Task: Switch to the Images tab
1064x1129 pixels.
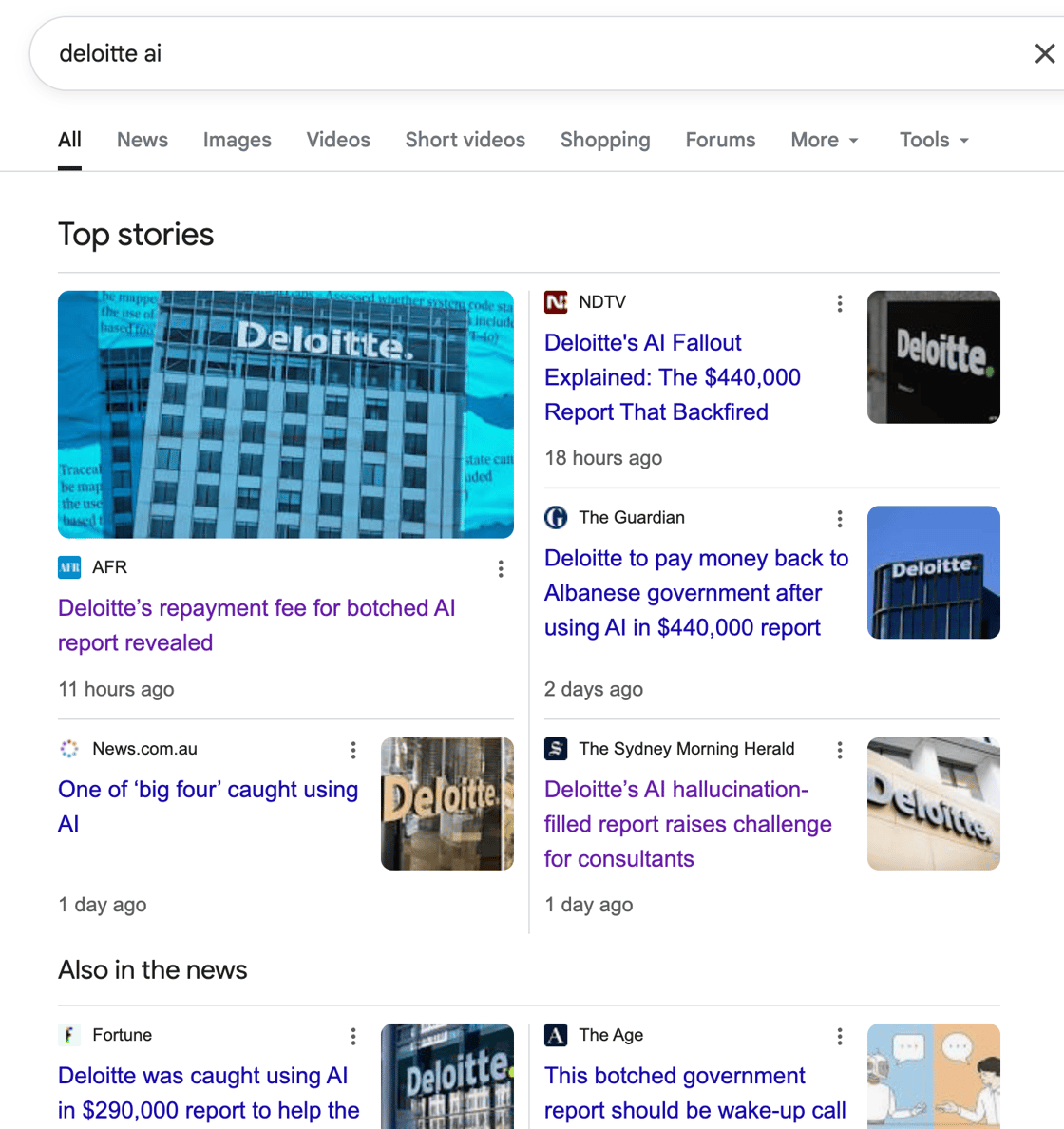Action: click(x=236, y=140)
